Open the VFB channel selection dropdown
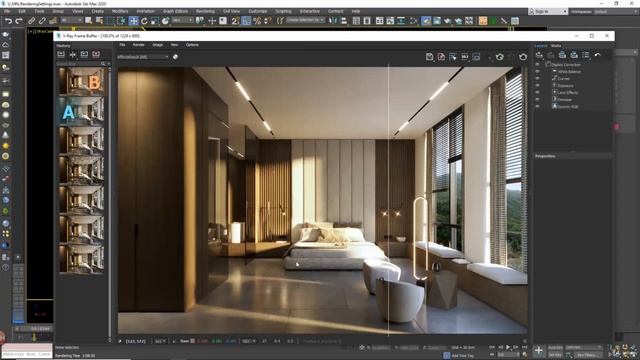This screenshot has height=360, width=640. click(x=143, y=57)
